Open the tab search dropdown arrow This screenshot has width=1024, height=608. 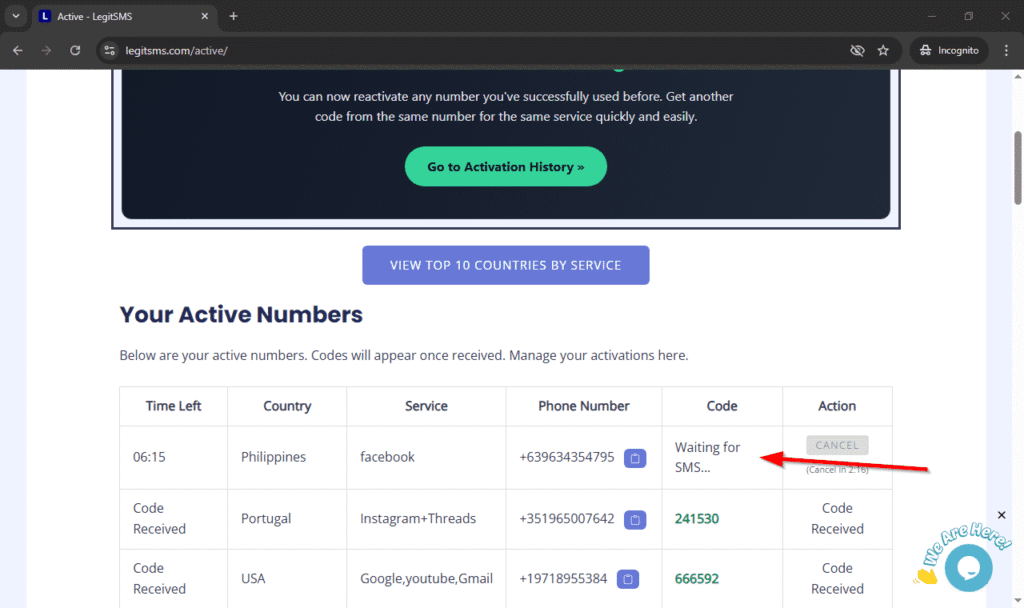point(14,16)
